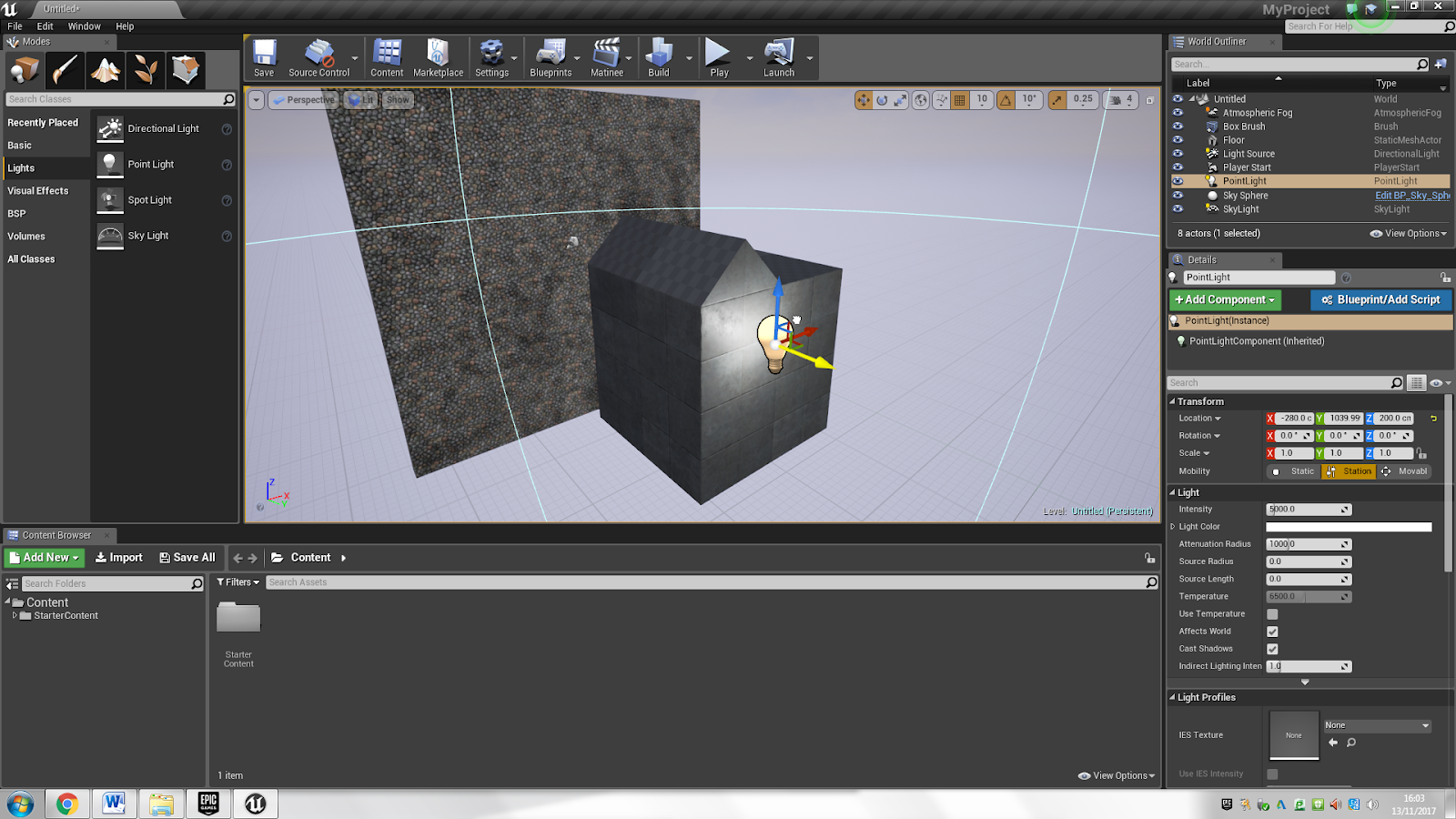Click the browse IES texture magnifier icon

coord(1351,743)
